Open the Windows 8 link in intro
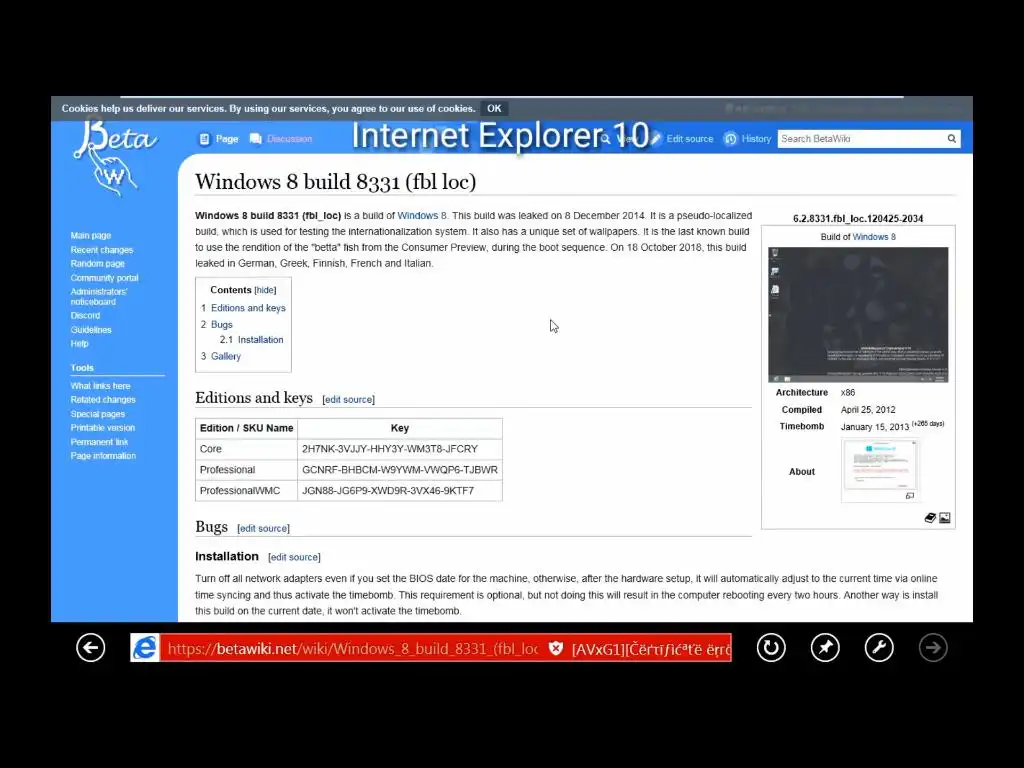Screen dimensions: 1024x768 coord(422,216)
